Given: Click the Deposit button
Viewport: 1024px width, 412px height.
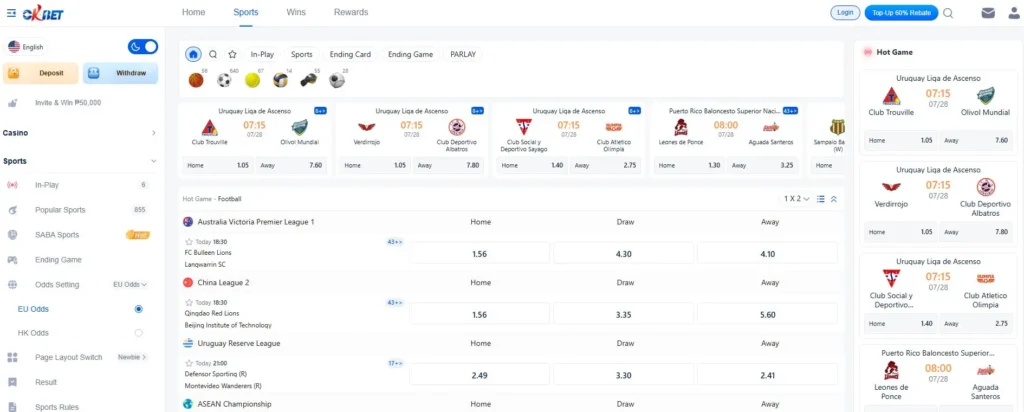Looking at the screenshot, I should tap(40, 73).
